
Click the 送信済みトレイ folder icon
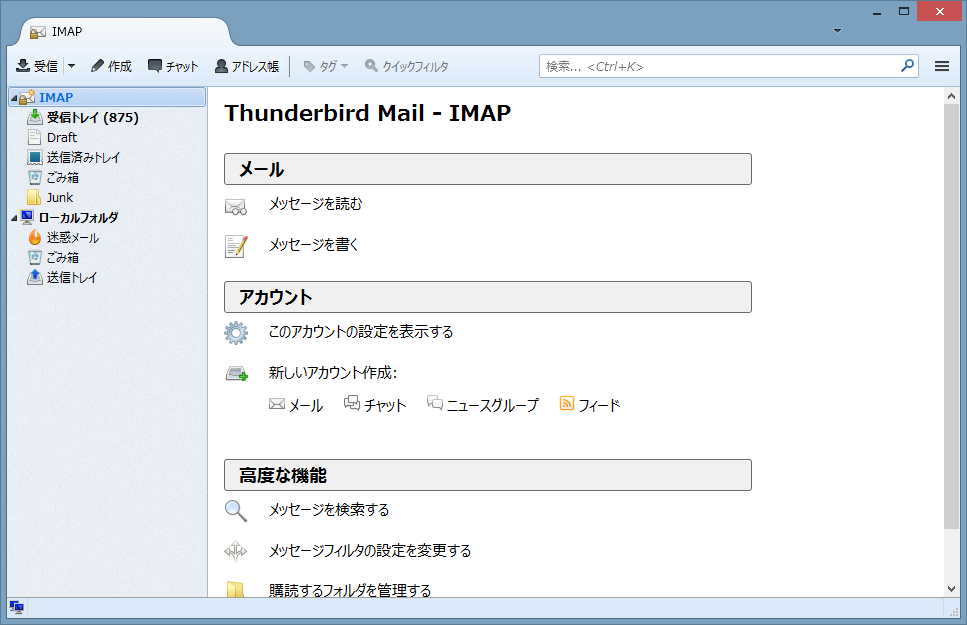(x=35, y=157)
